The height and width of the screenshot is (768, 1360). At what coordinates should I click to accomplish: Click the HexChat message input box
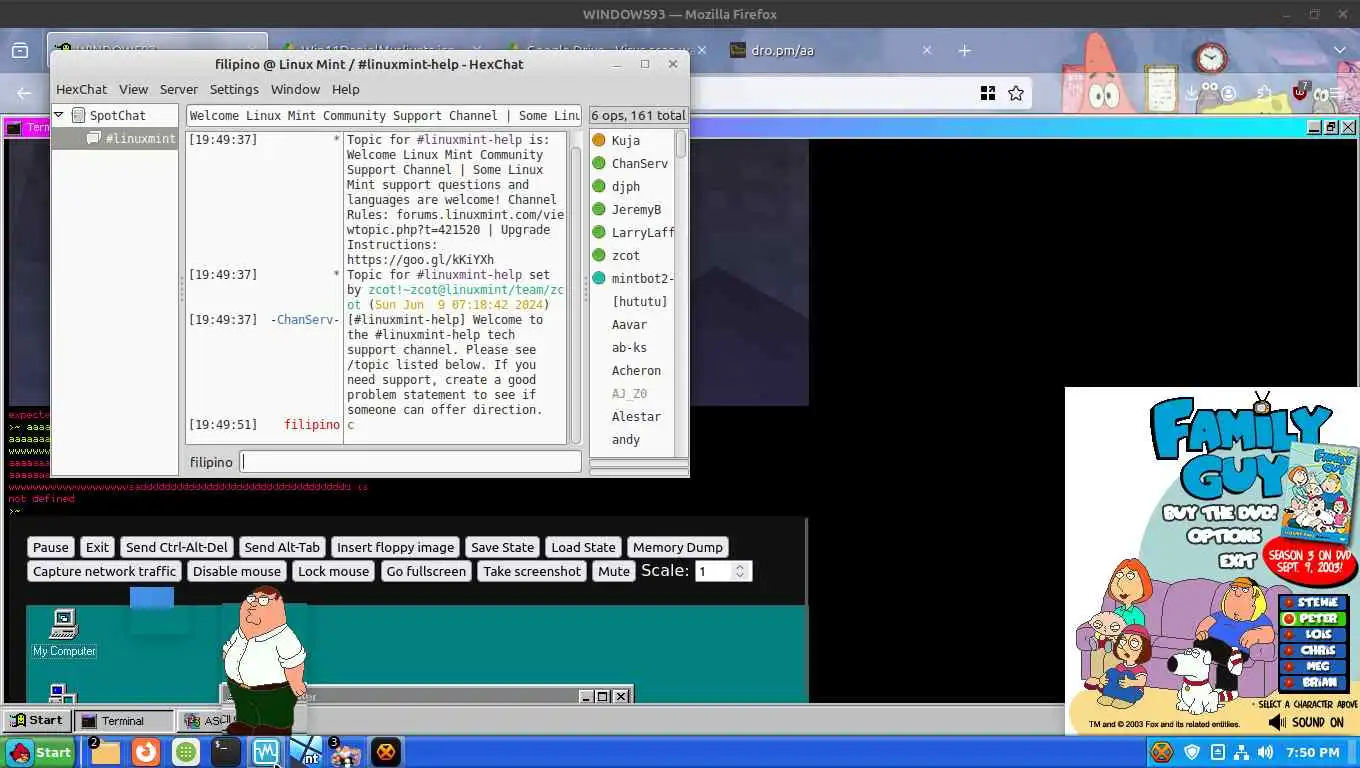point(411,462)
